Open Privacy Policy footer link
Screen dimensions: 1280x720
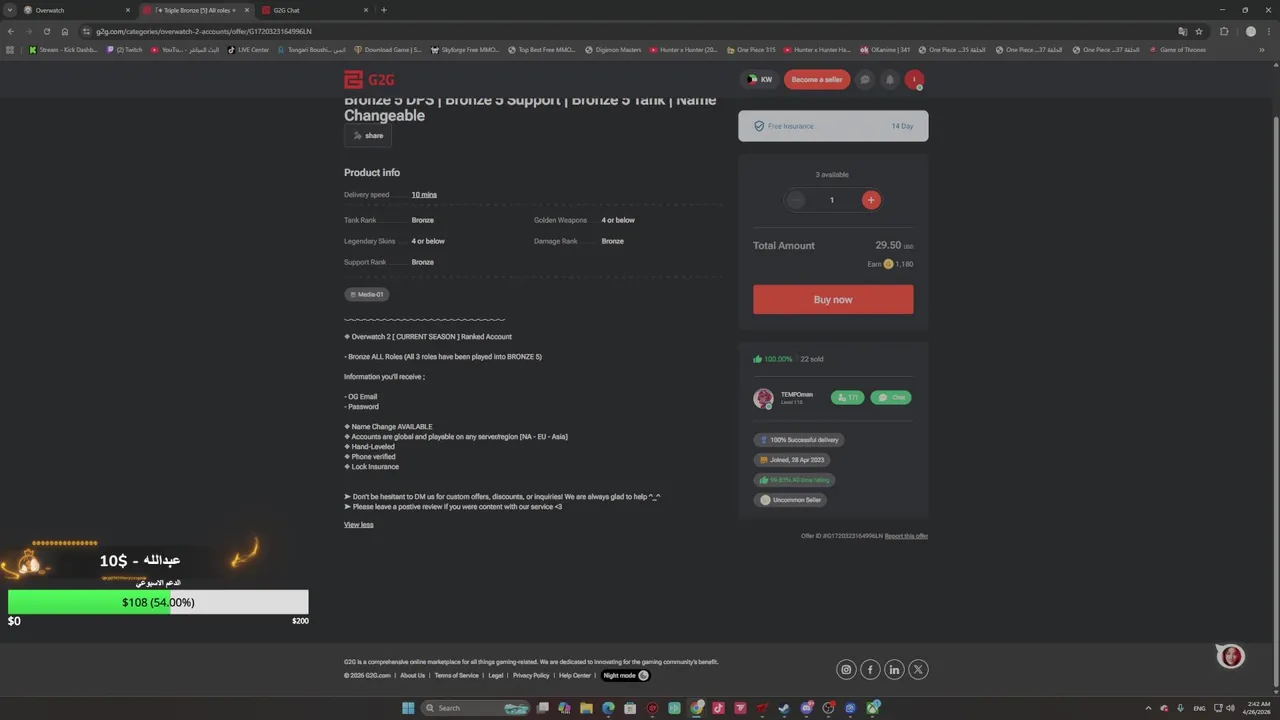[x=531, y=676]
